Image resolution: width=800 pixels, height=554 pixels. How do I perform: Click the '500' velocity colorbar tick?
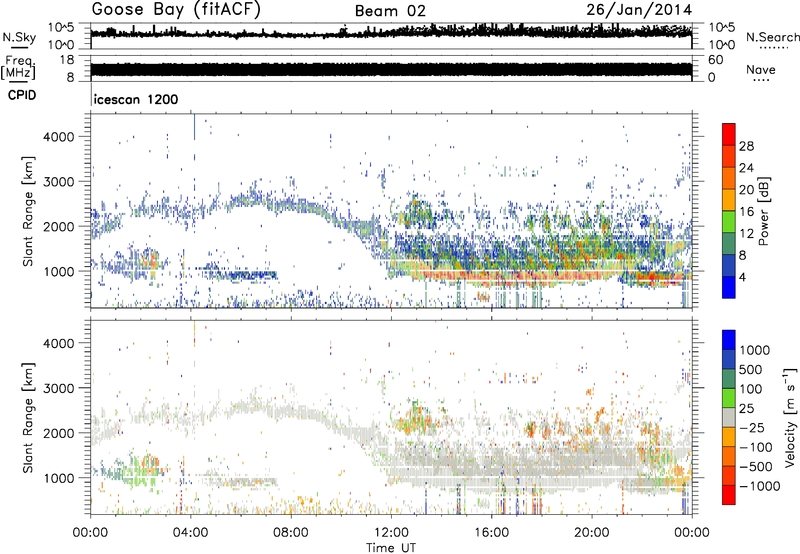751,370
